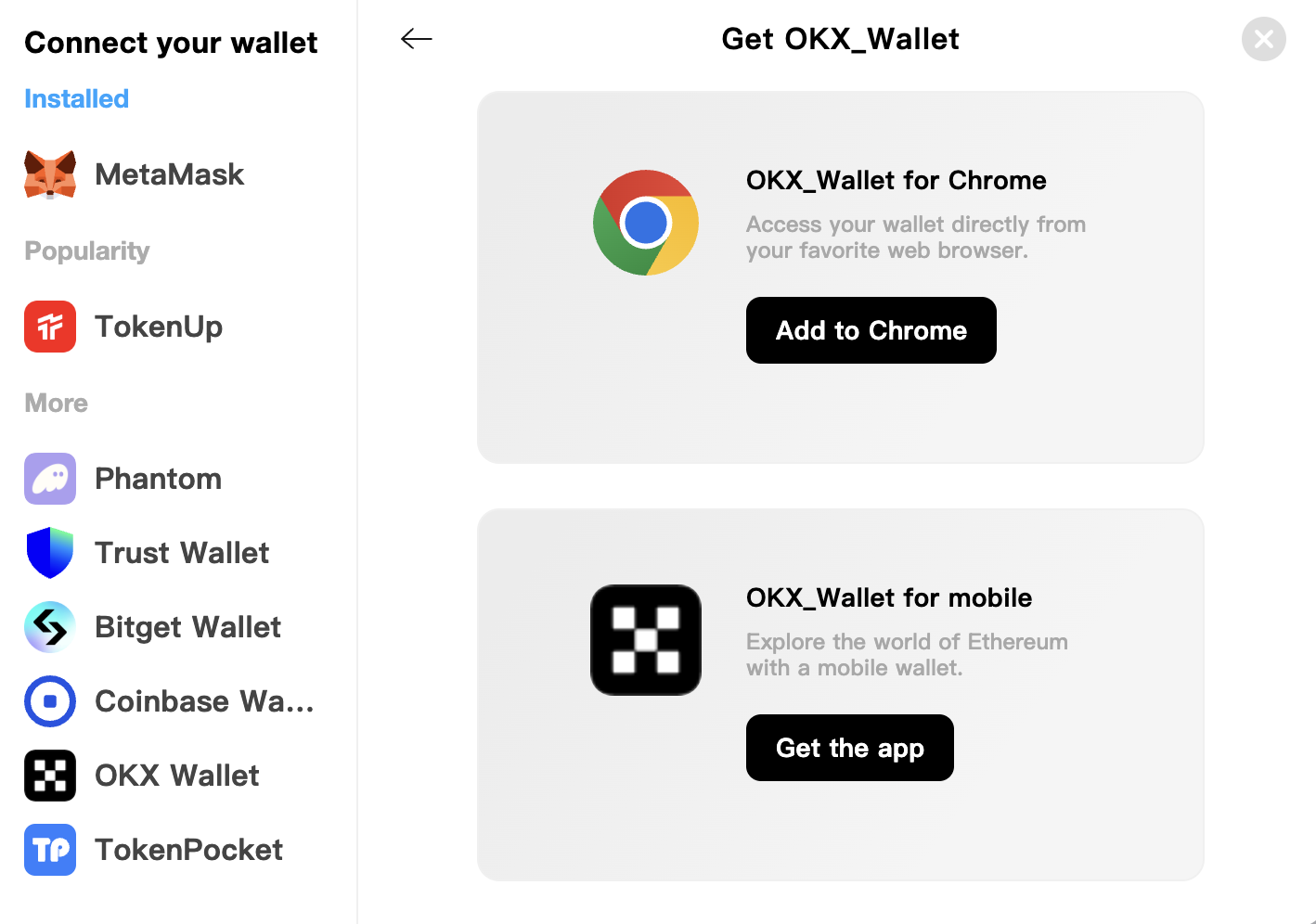Click the Coinbase Wallet circle icon
The width and height of the screenshot is (1316, 924).
[x=50, y=701]
